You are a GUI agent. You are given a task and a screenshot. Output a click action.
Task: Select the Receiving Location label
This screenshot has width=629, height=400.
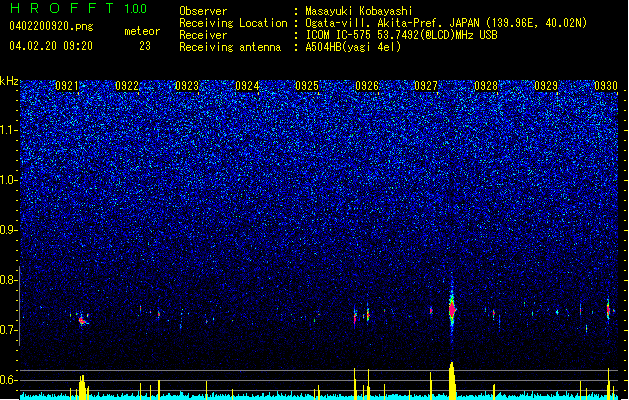(233, 23)
